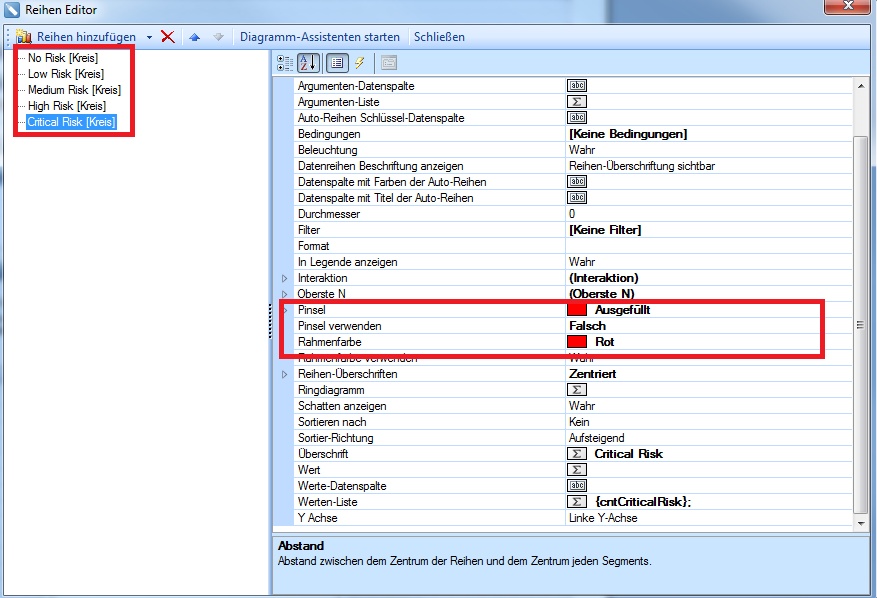Click sigma formula icon beside Werten-Liste
Screen dimensions: 877x598
(x=577, y=502)
